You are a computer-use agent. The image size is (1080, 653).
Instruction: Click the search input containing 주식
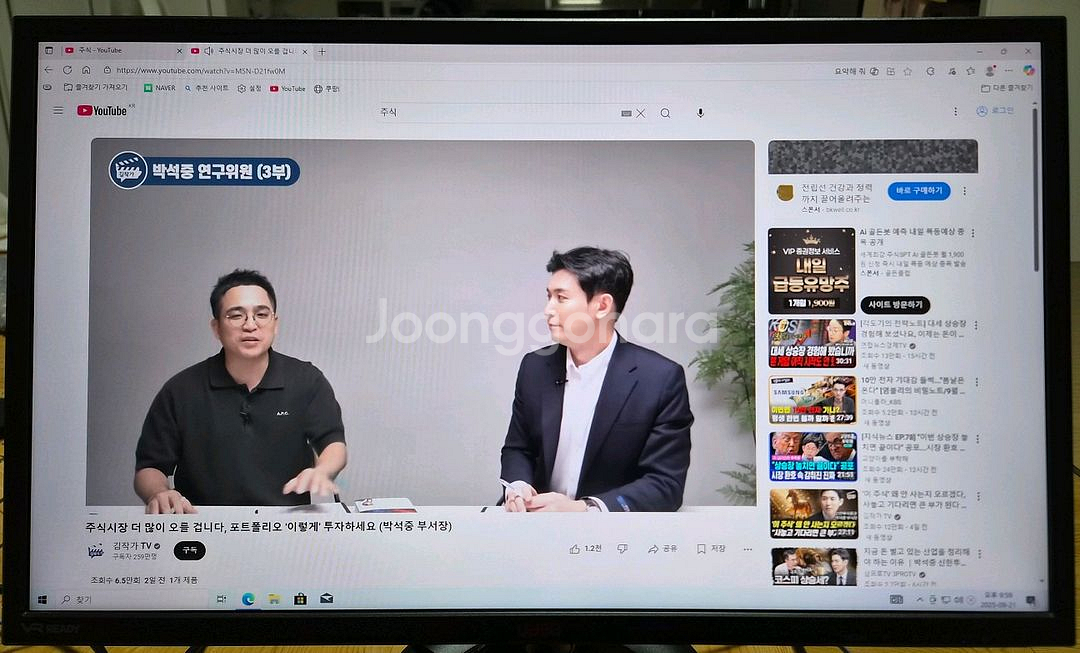[x=495, y=113]
